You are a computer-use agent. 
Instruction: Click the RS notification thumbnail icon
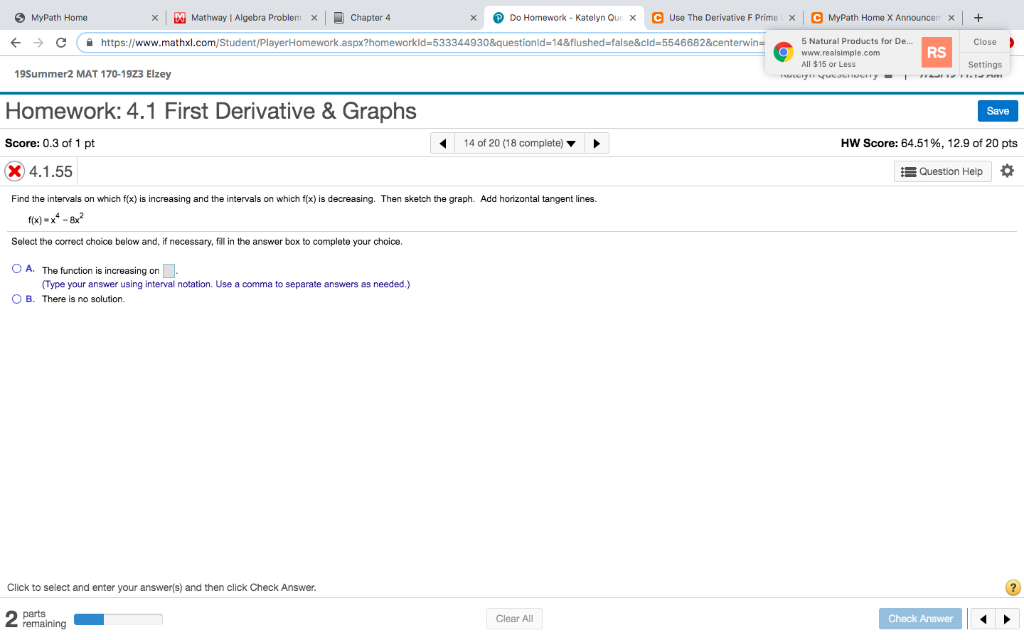coord(935,51)
